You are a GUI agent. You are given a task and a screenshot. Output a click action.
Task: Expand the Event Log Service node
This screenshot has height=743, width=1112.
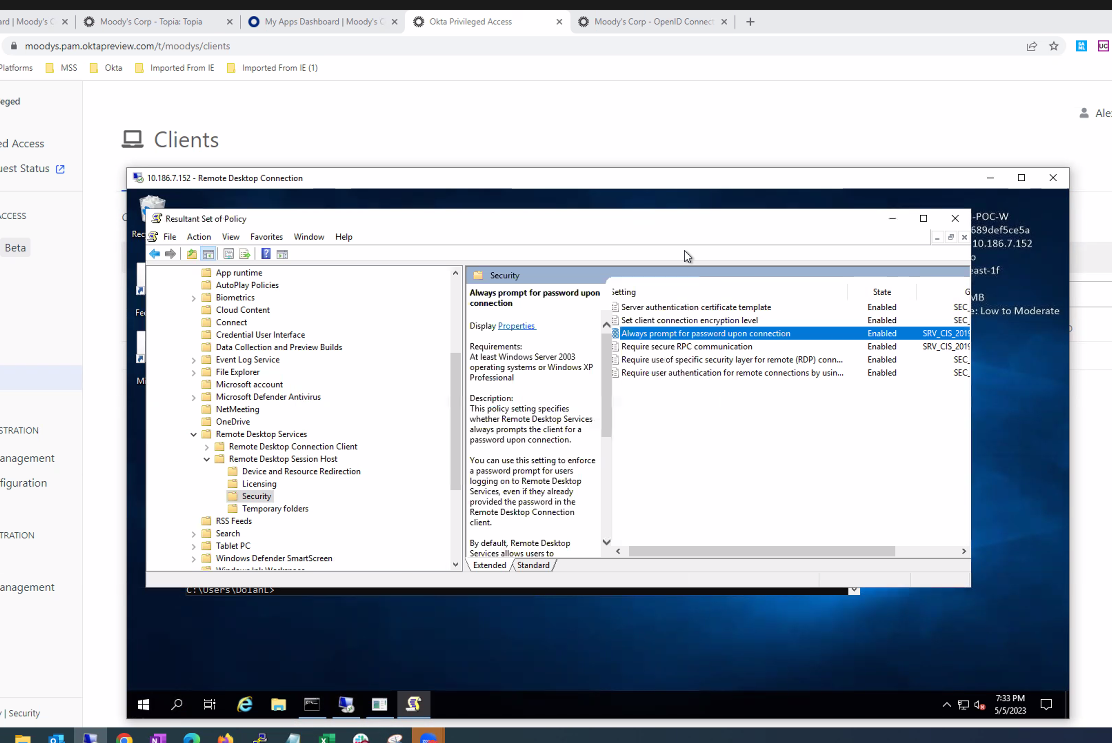pos(194,360)
